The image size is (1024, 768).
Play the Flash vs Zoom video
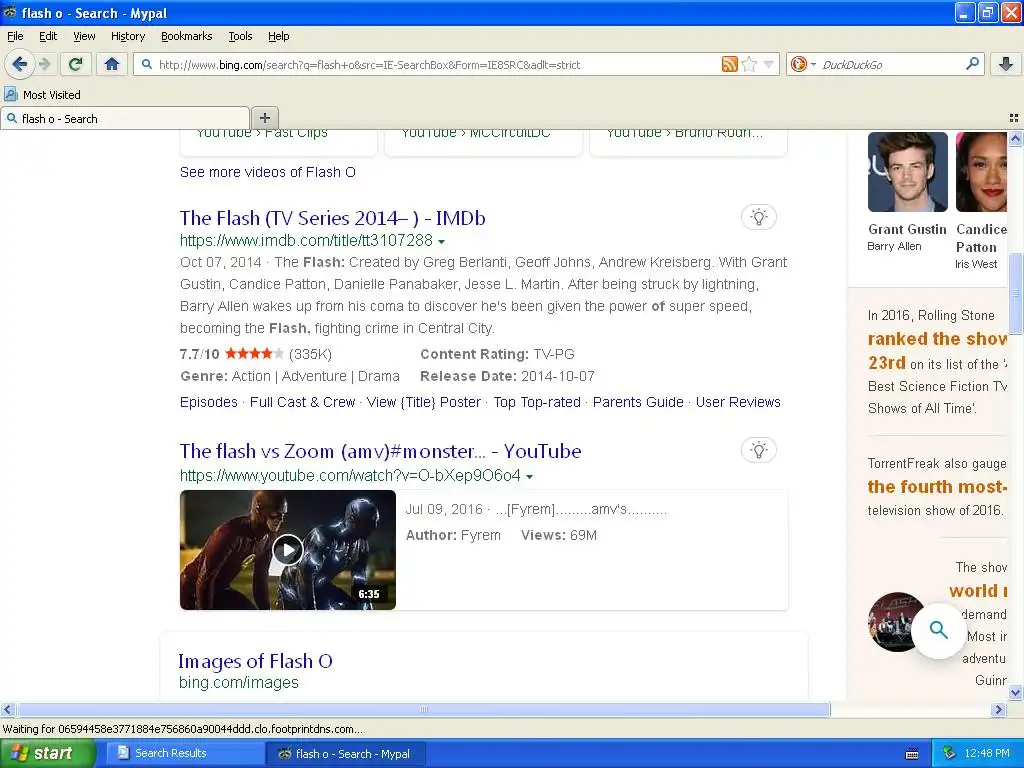click(287, 550)
